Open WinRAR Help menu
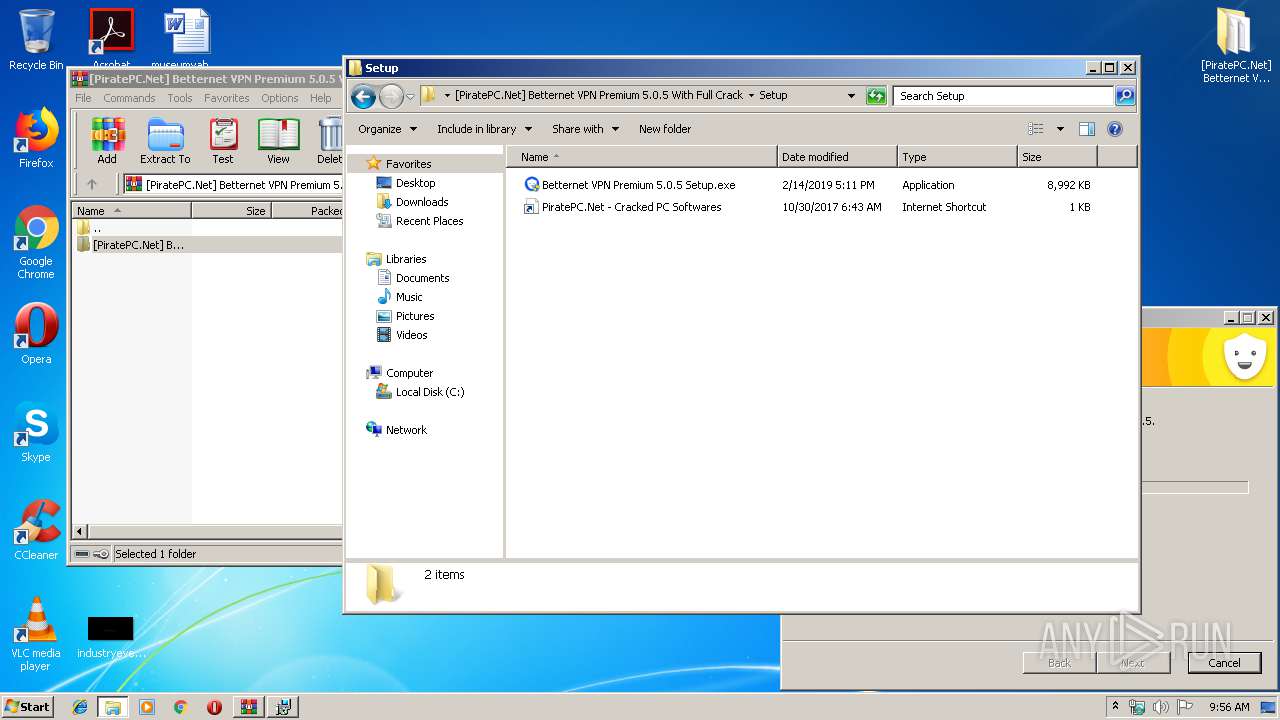1280x720 pixels. click(x=321, y=98)
